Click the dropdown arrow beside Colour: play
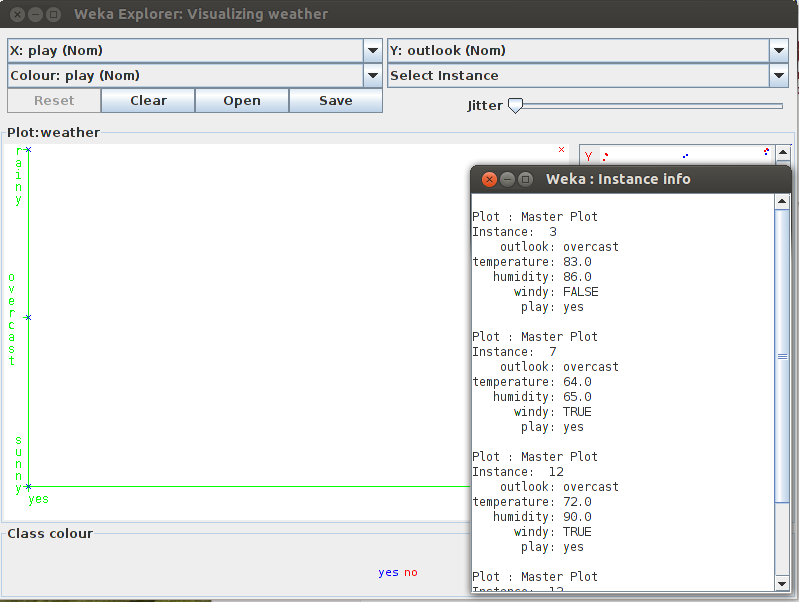The width and height of the screenshot is (799, 602). [x=372, y=75]
